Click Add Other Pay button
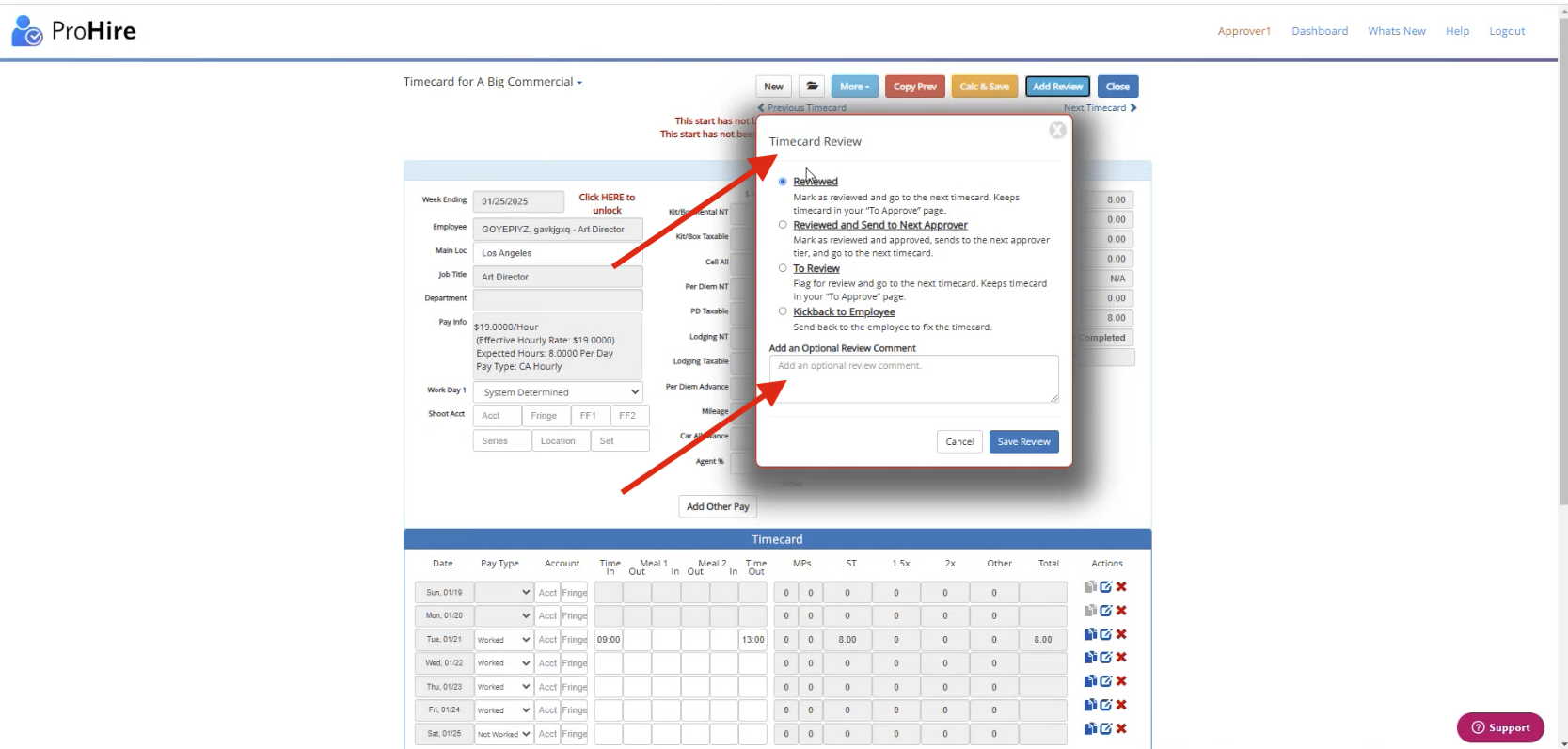The height and width of the screenshot is (749, 1568). 718,506
